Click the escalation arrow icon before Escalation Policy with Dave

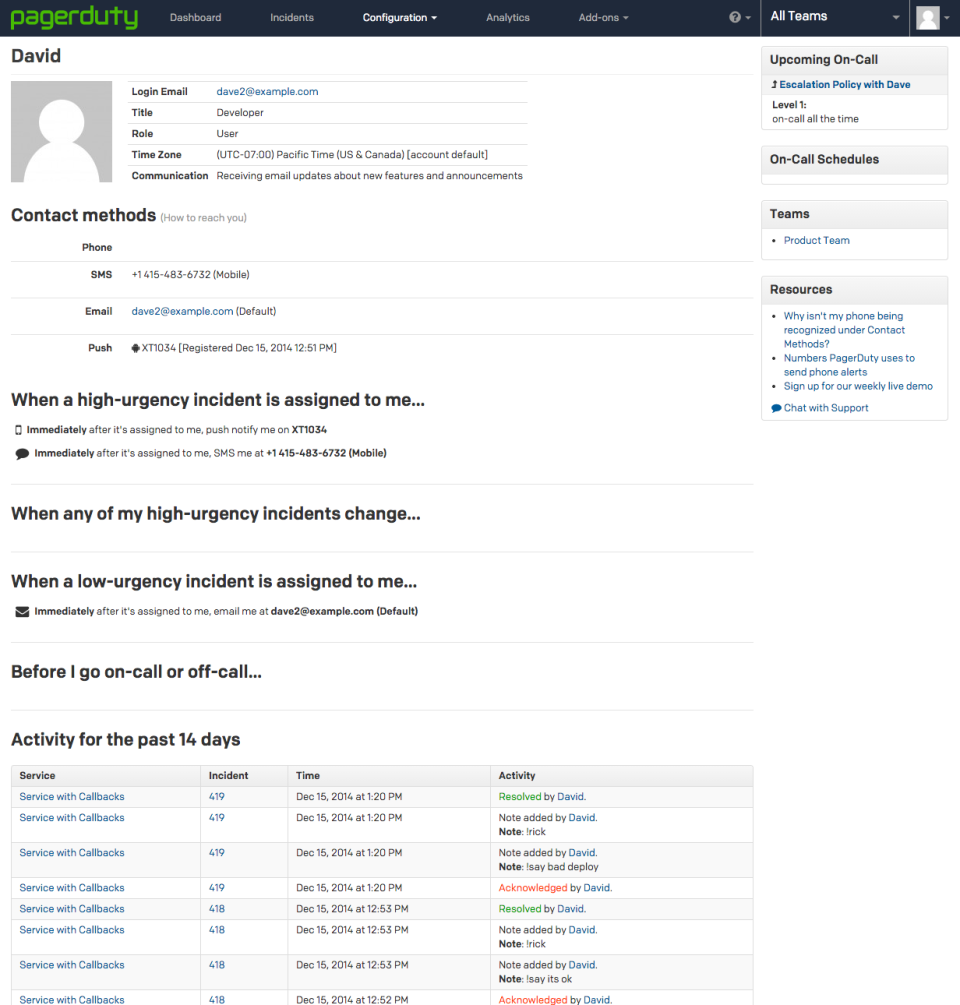click(774, 84)
